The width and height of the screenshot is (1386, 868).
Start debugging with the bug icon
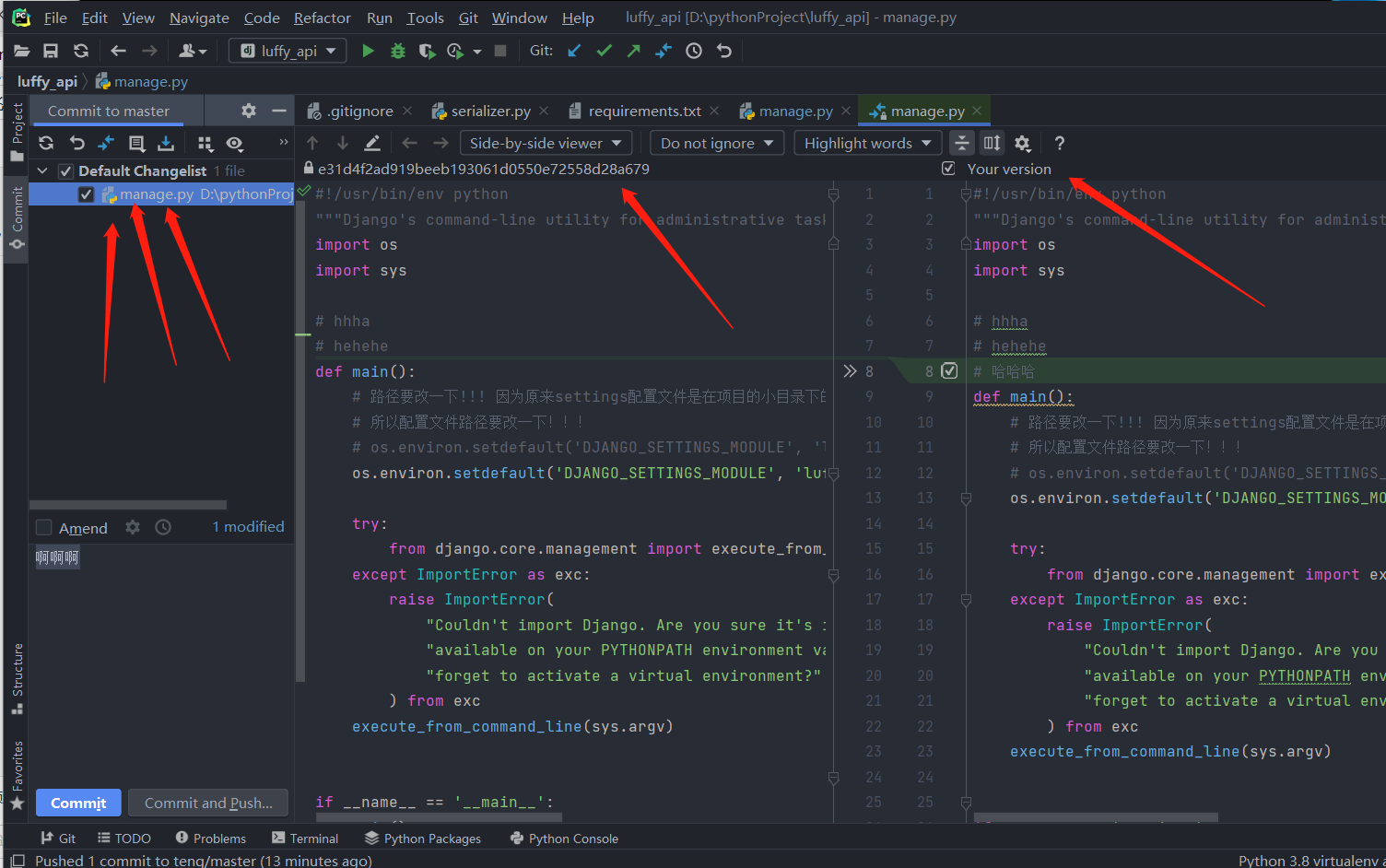point(397,51)
